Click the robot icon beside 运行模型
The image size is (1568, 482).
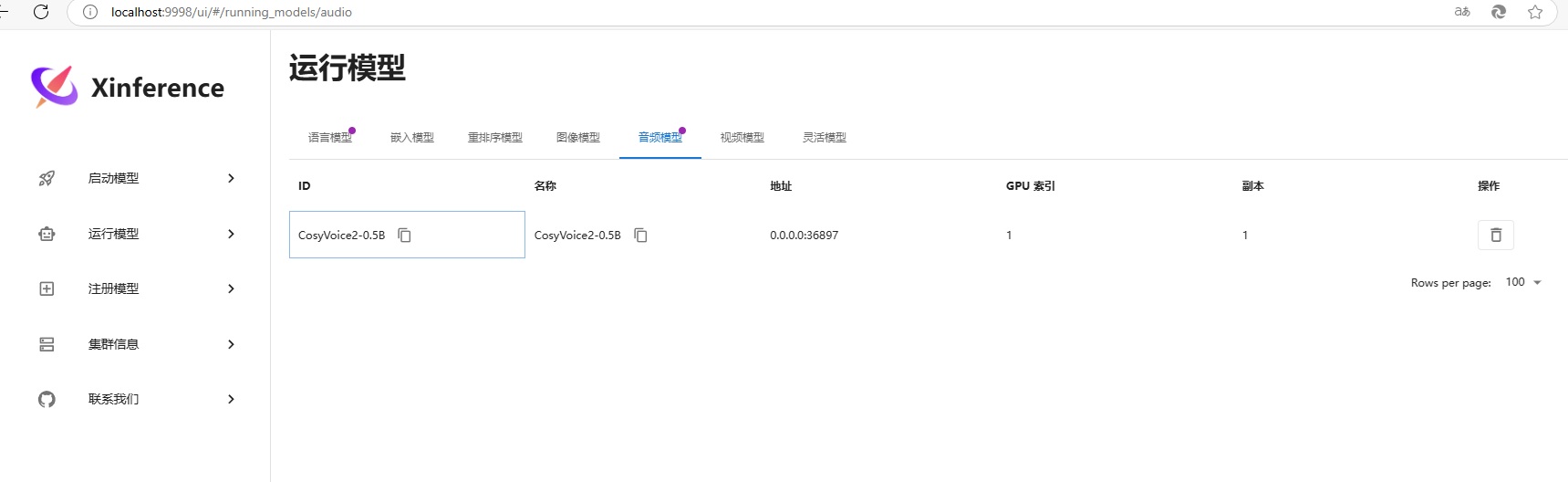[x=47, y=234]
